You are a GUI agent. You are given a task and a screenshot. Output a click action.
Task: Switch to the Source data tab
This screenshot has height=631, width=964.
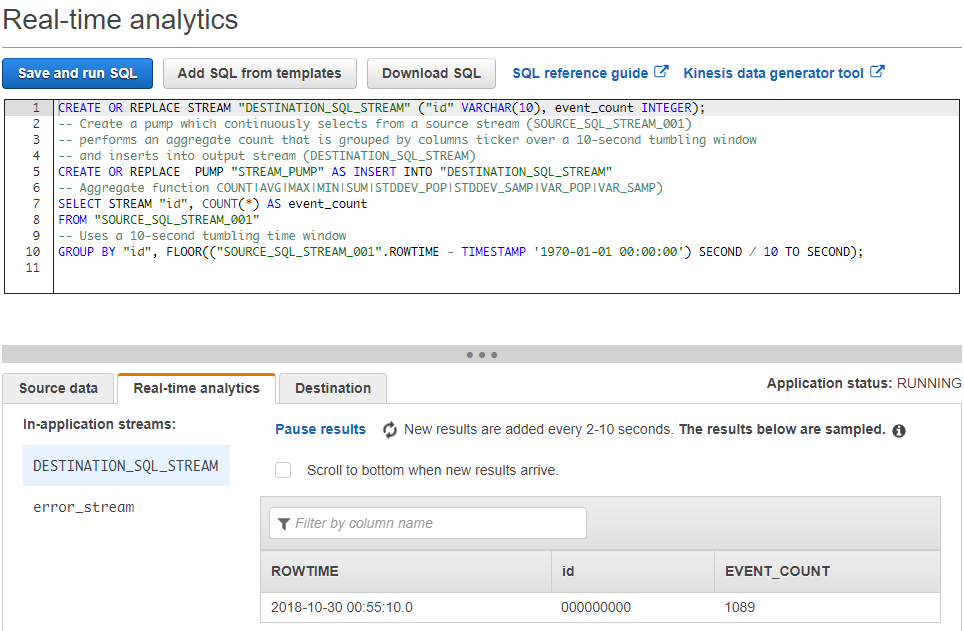(59, 388)
